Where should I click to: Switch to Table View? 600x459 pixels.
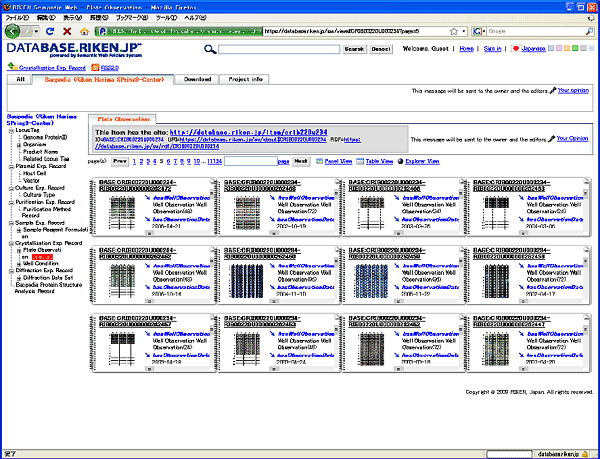377,160
